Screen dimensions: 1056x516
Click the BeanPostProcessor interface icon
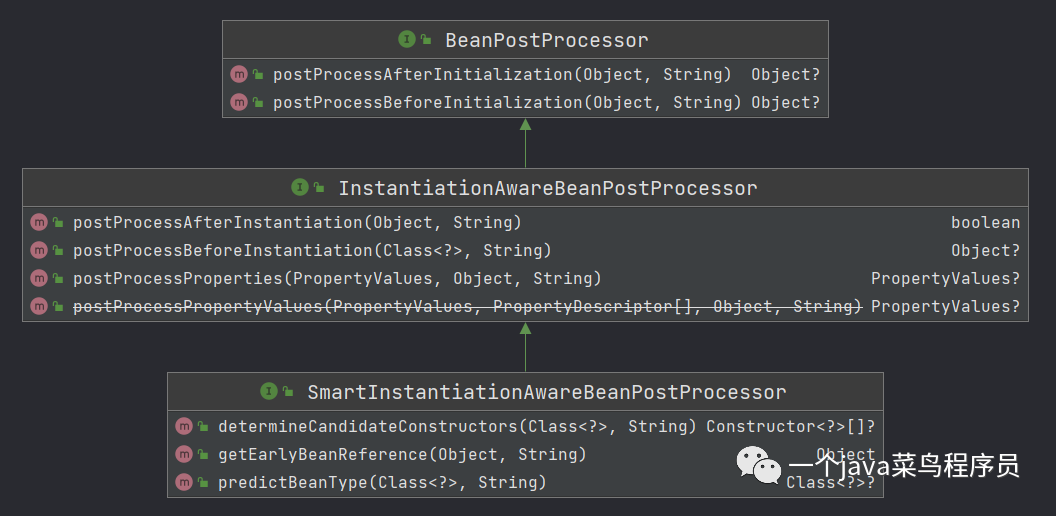(x=407, y=39)
